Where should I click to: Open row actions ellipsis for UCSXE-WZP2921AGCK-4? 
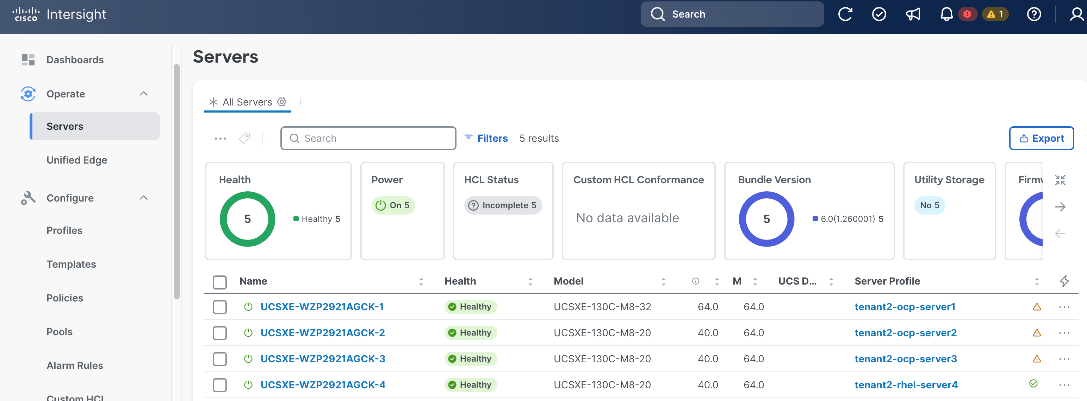[1065, 384]
